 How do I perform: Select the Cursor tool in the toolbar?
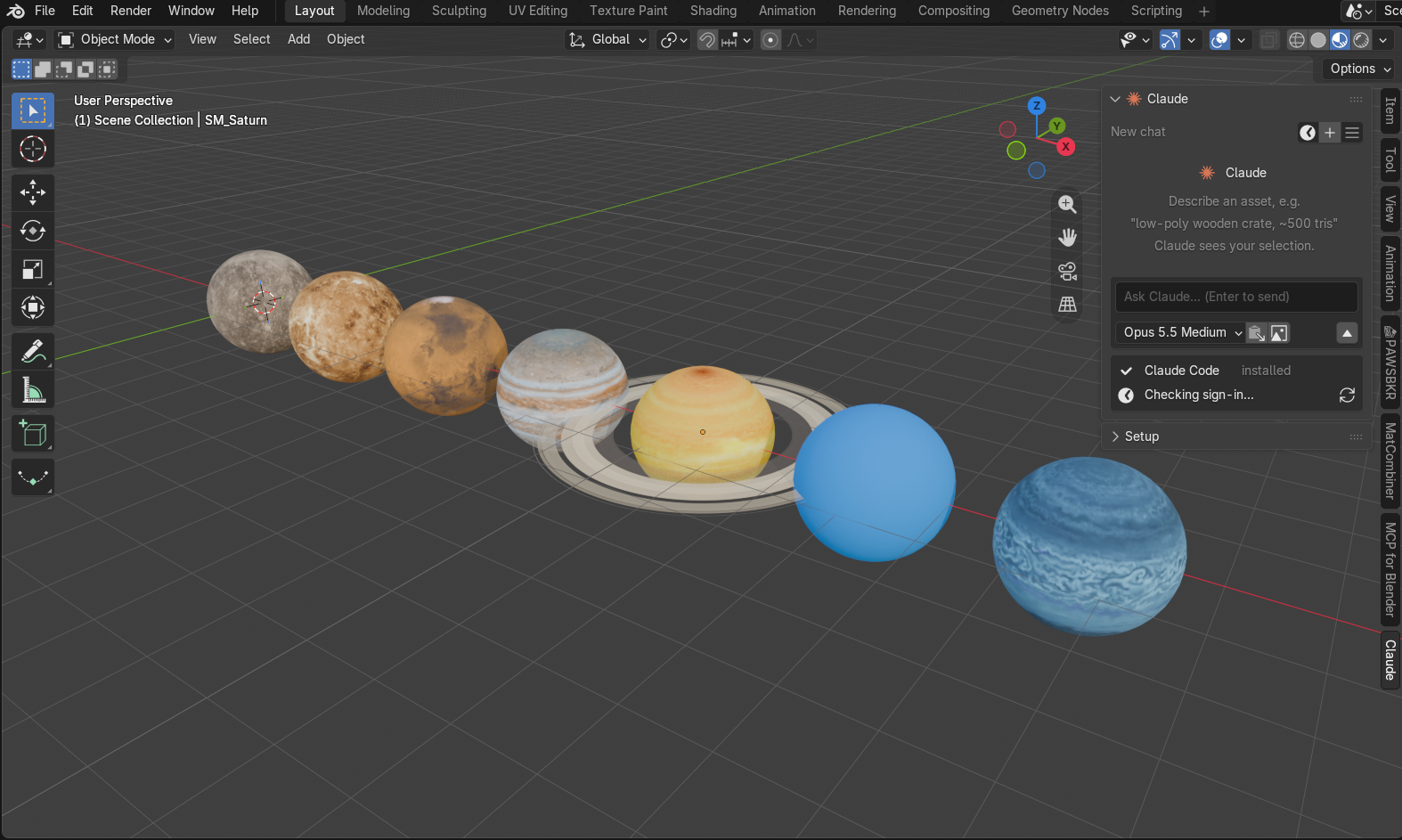tap(33, 149)
